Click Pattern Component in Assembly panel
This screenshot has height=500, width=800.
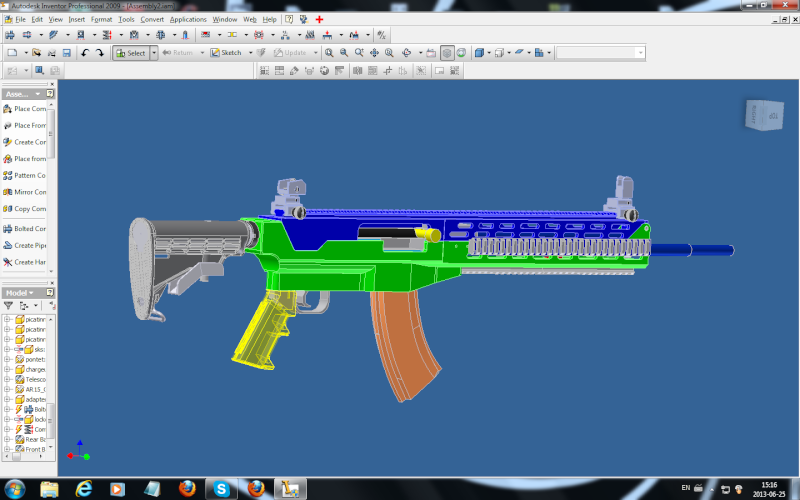tap(24, 176)
